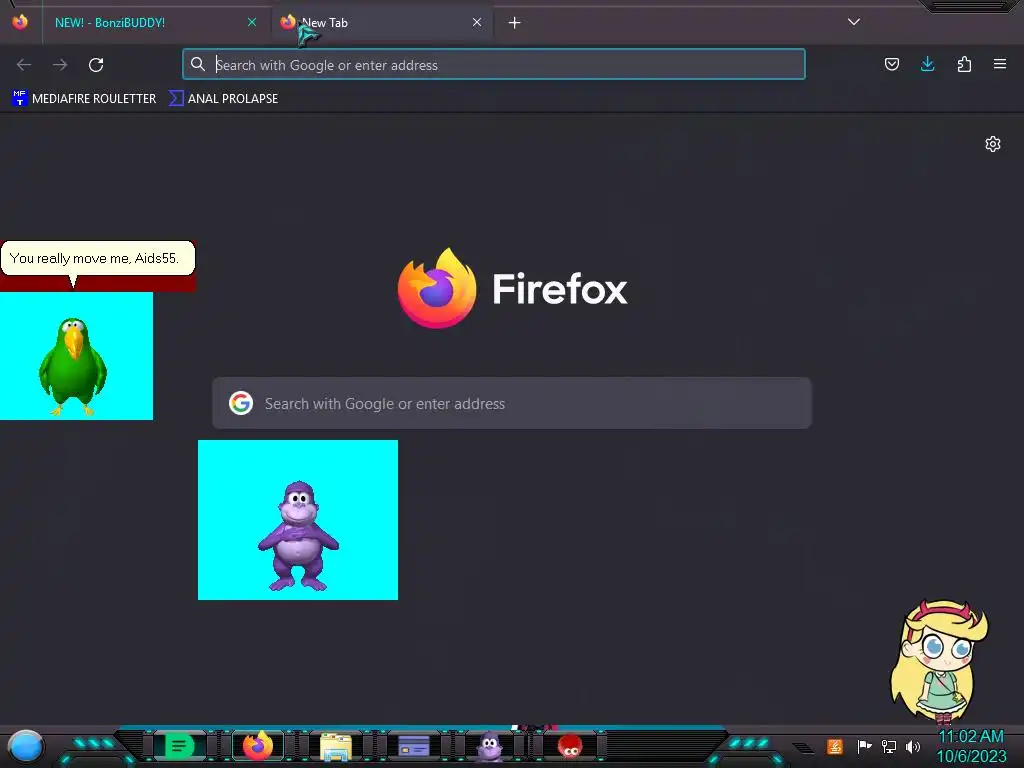Close the New Tab tab
Image resolution: width=1024 pixels, height=768 pixels.
(x=477, y=22)
